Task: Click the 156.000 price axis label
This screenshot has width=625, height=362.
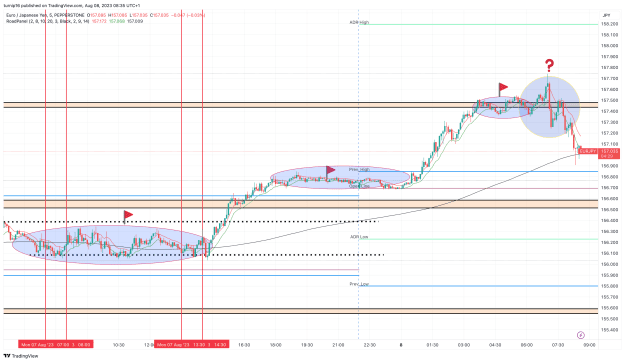Action: coord(609,264)
